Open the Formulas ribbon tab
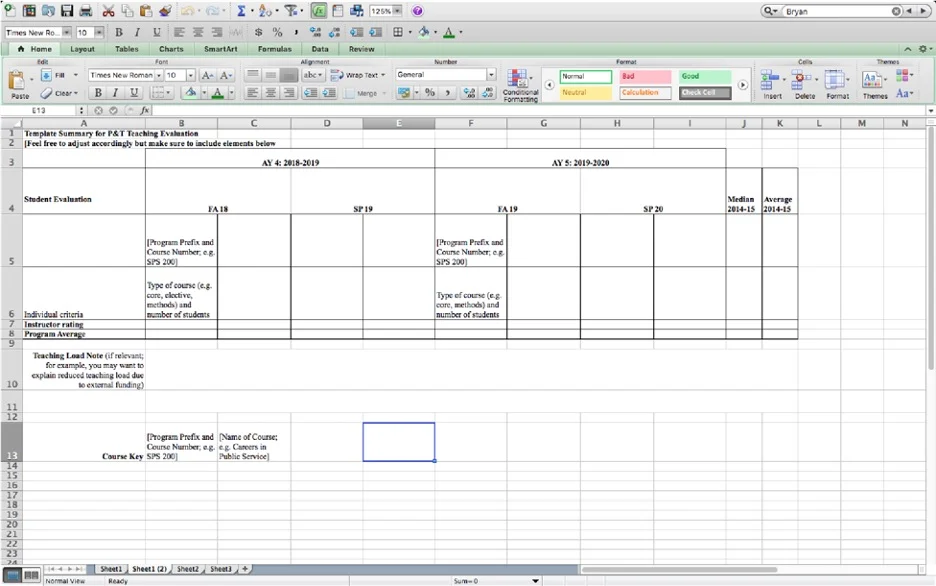Screen dimensions: 936x586 click(x=275, y=49)
